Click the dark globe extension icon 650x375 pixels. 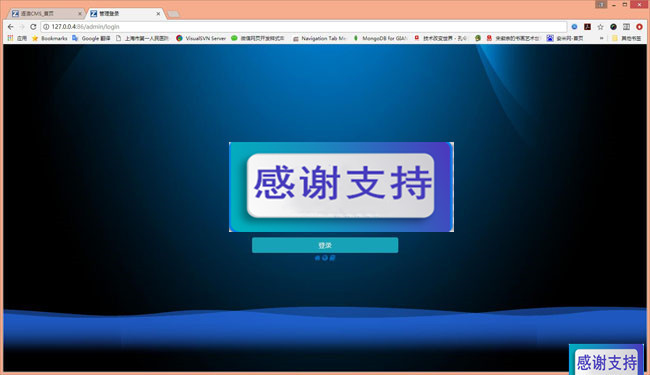(x=613, y=27)
